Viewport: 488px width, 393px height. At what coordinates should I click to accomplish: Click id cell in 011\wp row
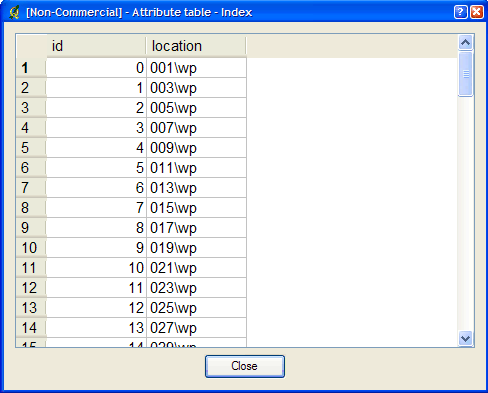[96, 168]
